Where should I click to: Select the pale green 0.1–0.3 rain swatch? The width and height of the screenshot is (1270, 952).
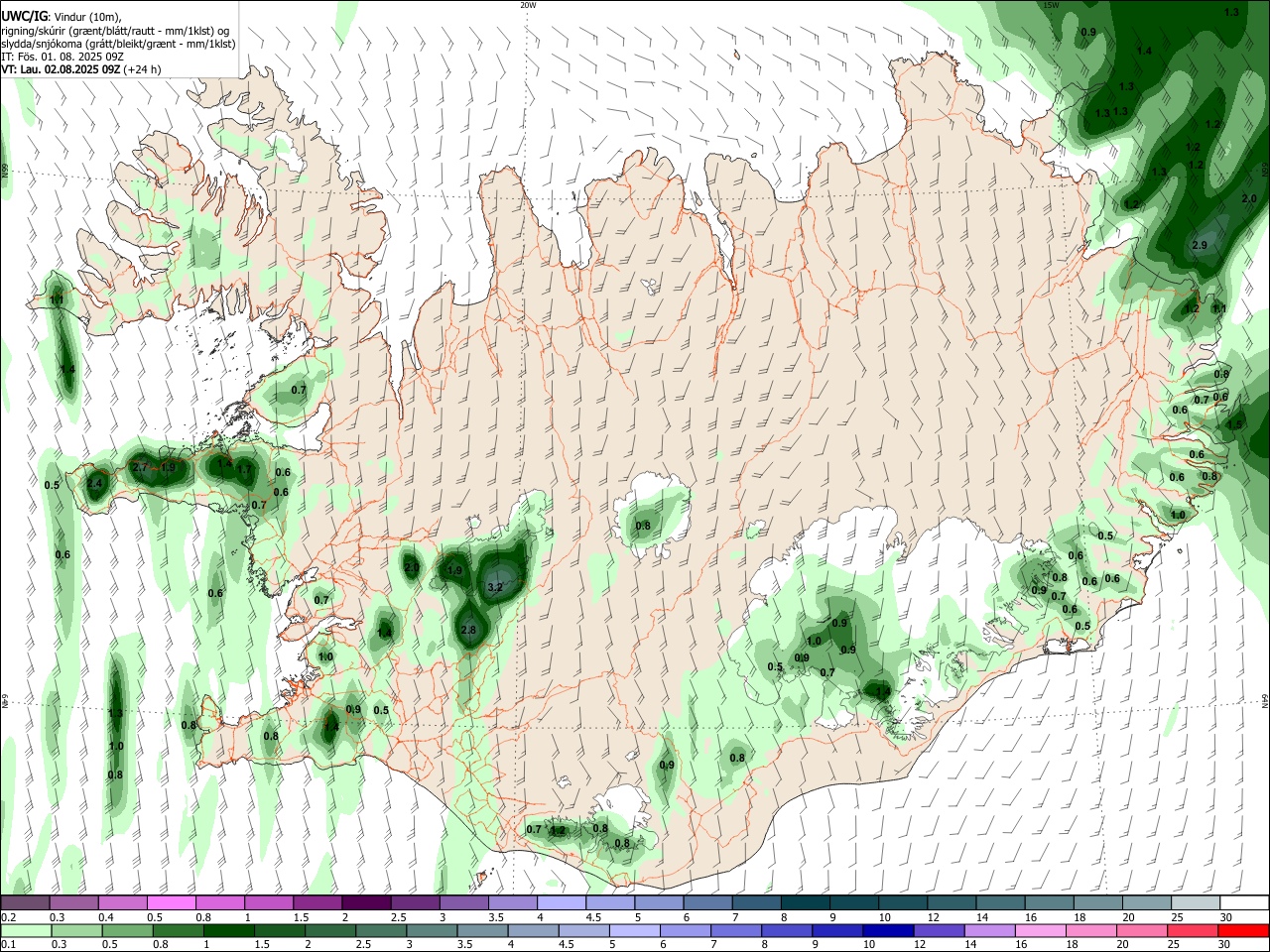(x=25, y=930)
